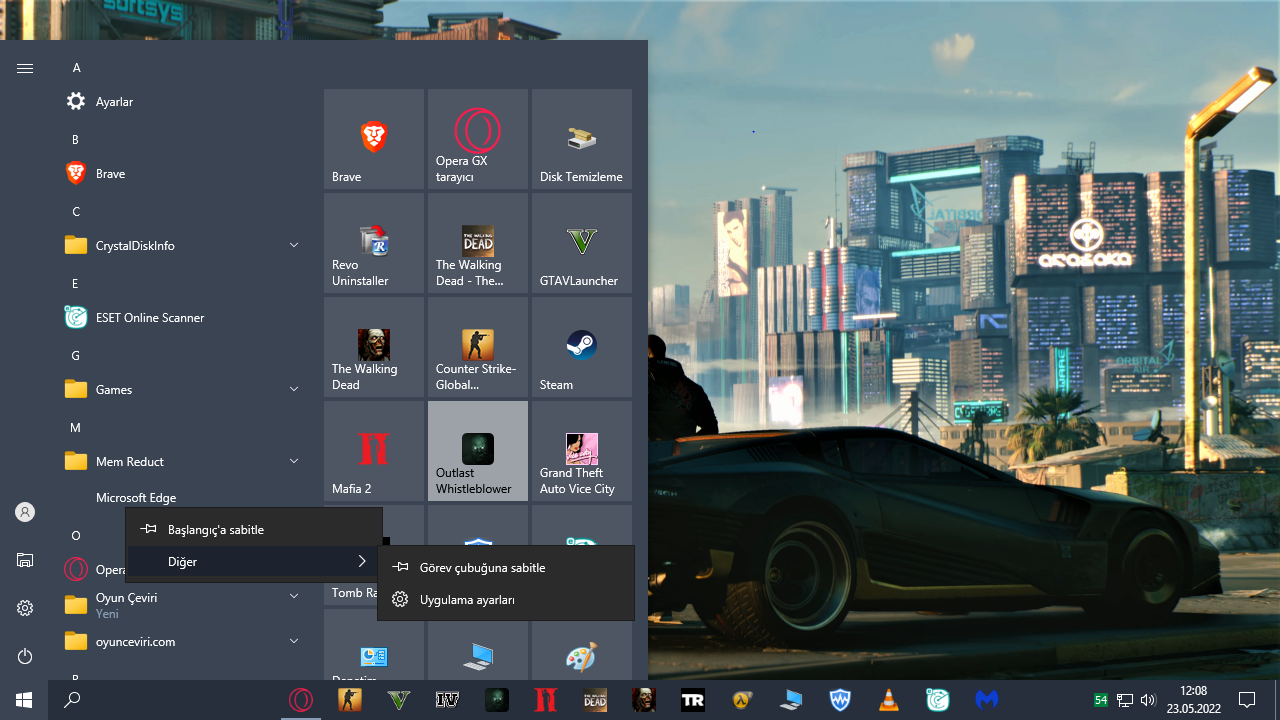Expand the Games folder chevron
Viewport: 1280px width, 720px height.
294,389
